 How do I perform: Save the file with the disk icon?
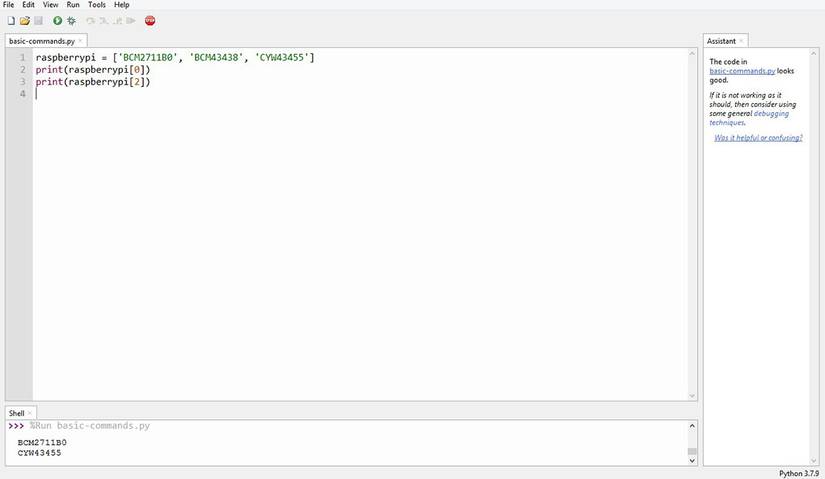coord(38,21)
